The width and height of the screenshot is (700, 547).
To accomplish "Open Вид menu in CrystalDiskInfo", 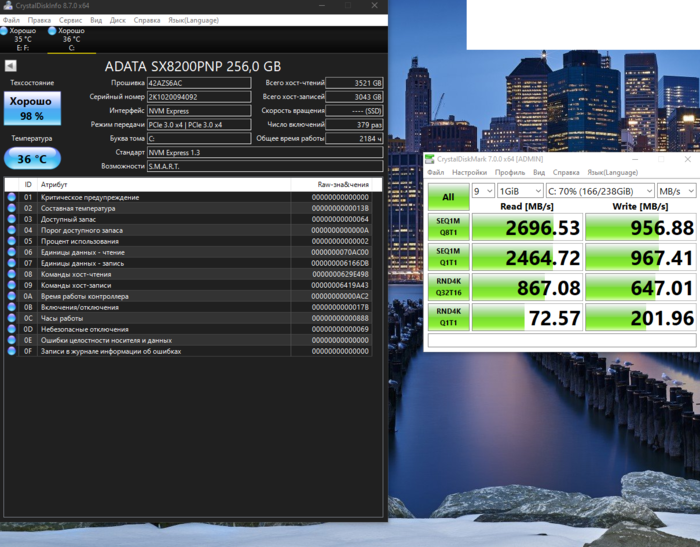I will coord(96,20).
